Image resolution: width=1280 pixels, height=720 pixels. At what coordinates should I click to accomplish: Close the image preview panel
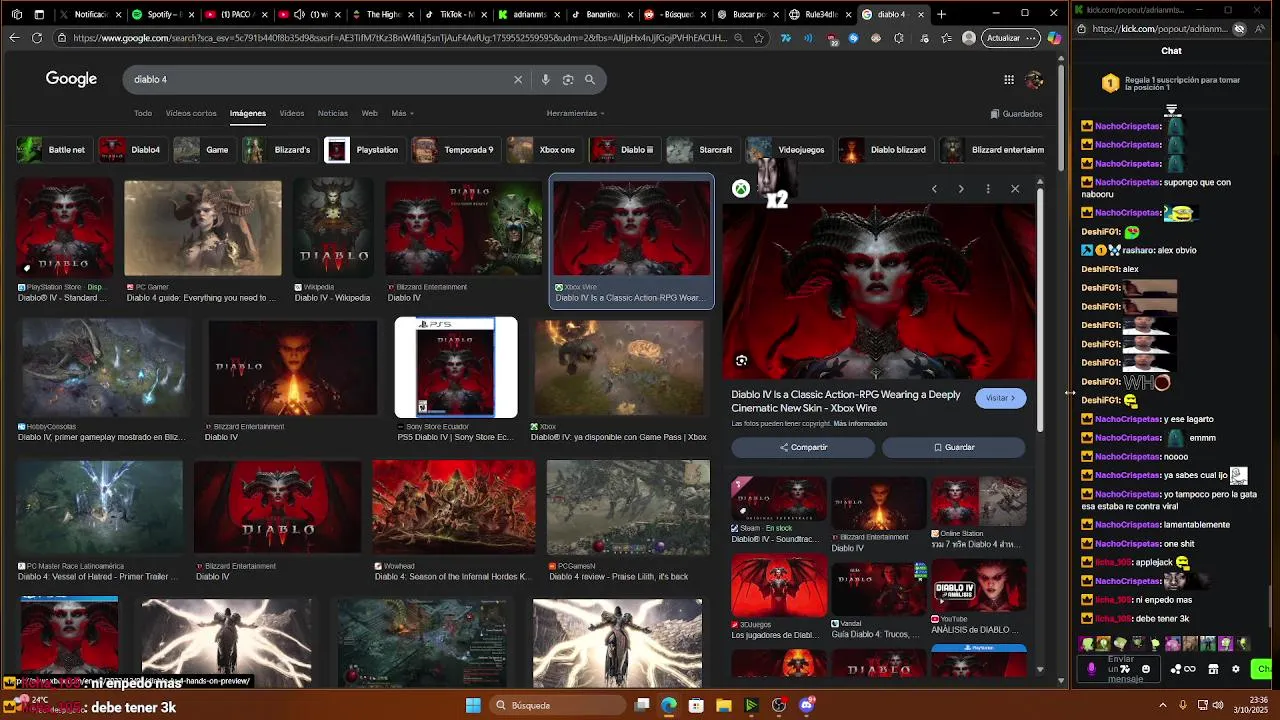click(1015, 188)
